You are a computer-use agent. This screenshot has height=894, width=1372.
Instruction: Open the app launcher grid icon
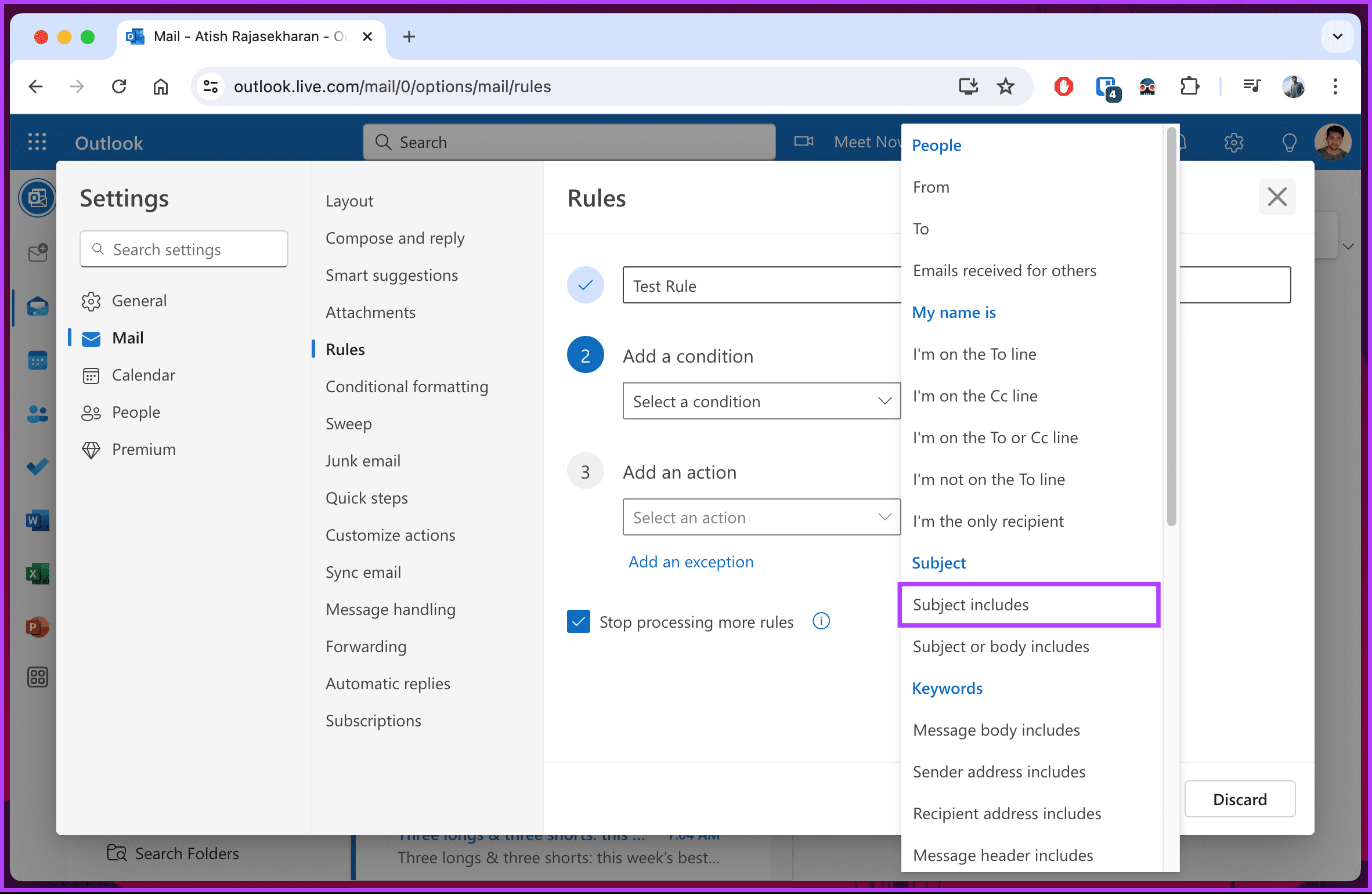tap(37, 142)
